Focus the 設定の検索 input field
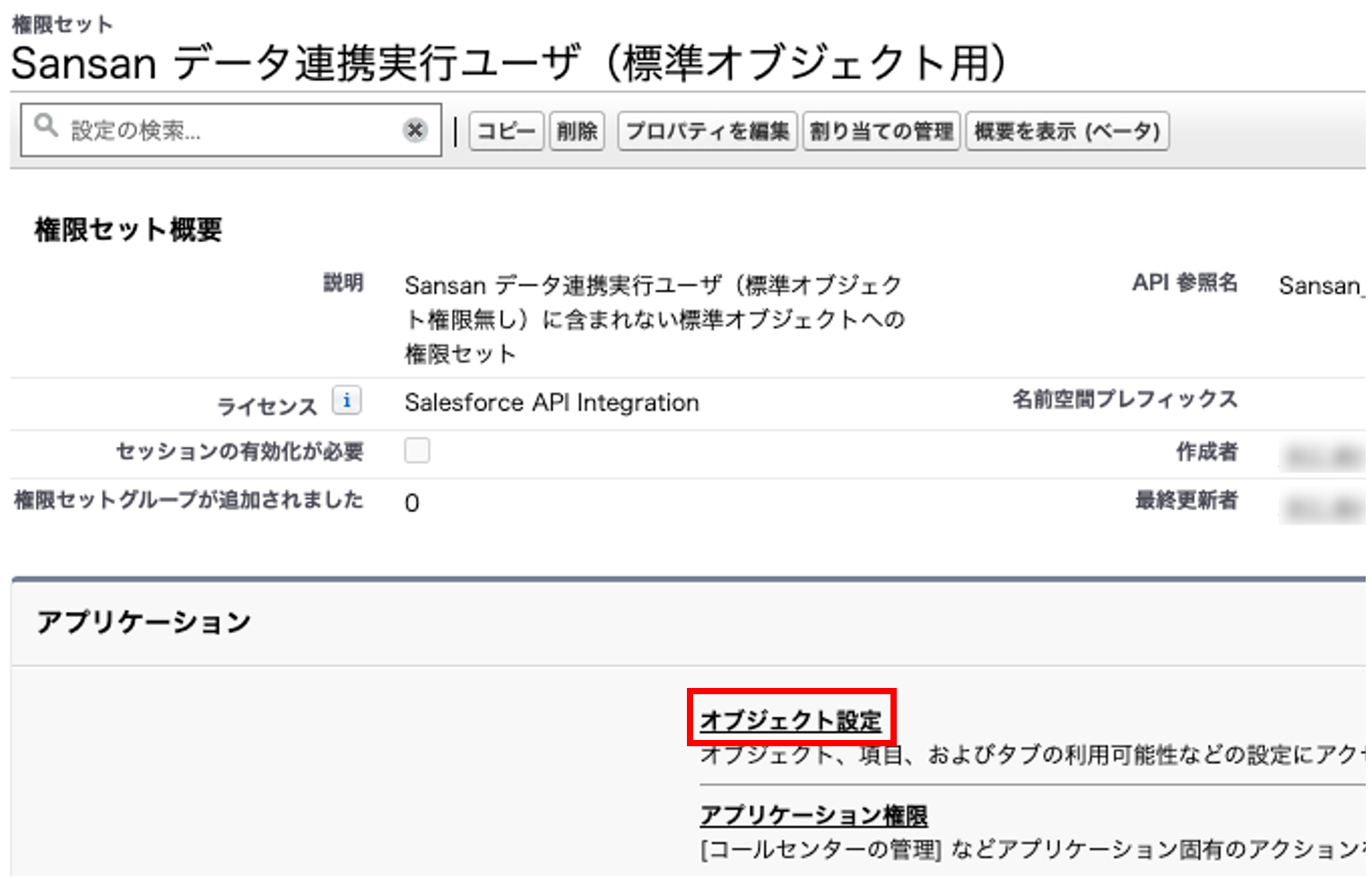This screenshot has width=1372, height=879. pyautogui.click(x=231, y=130)
